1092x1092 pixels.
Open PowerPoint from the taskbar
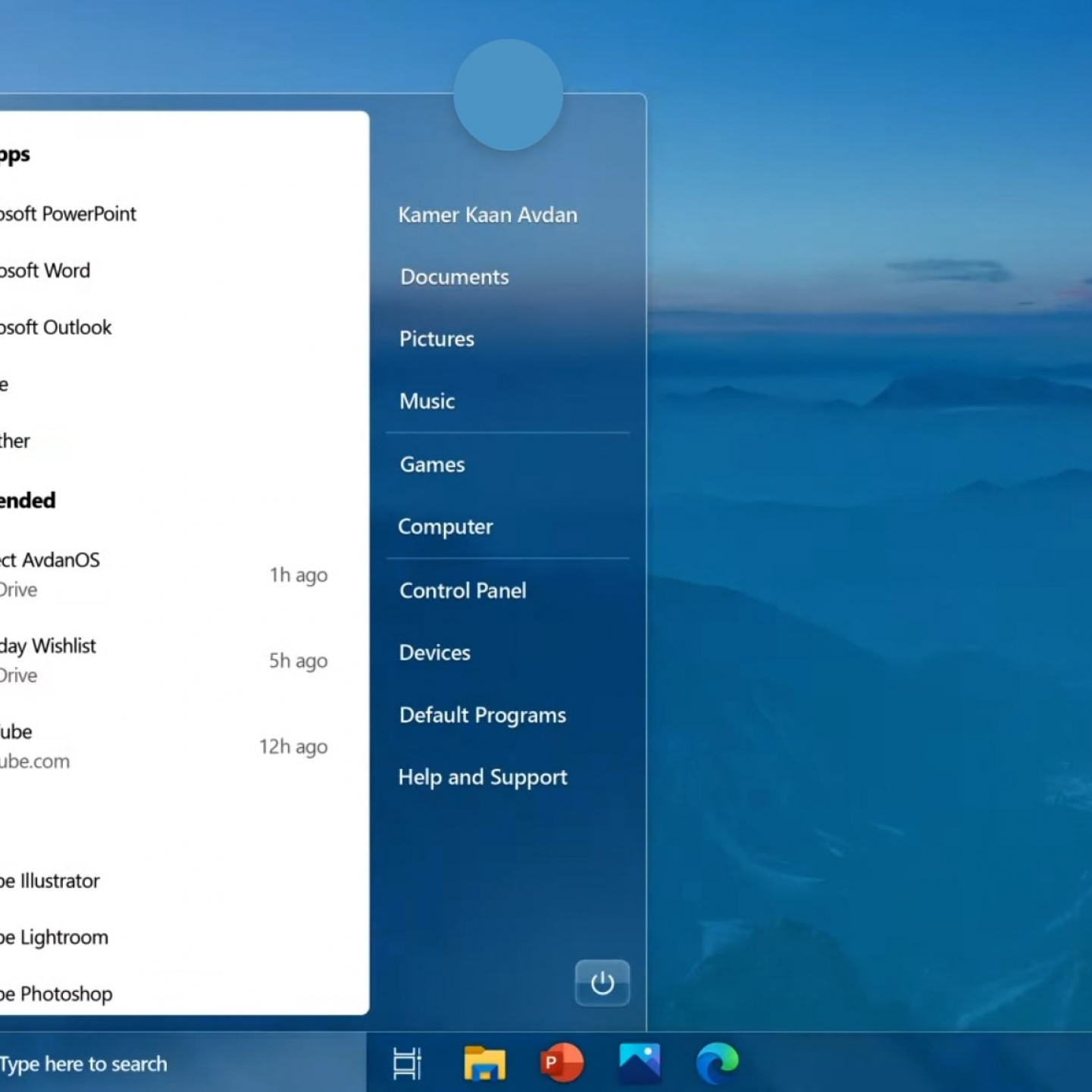[562, 1062]
